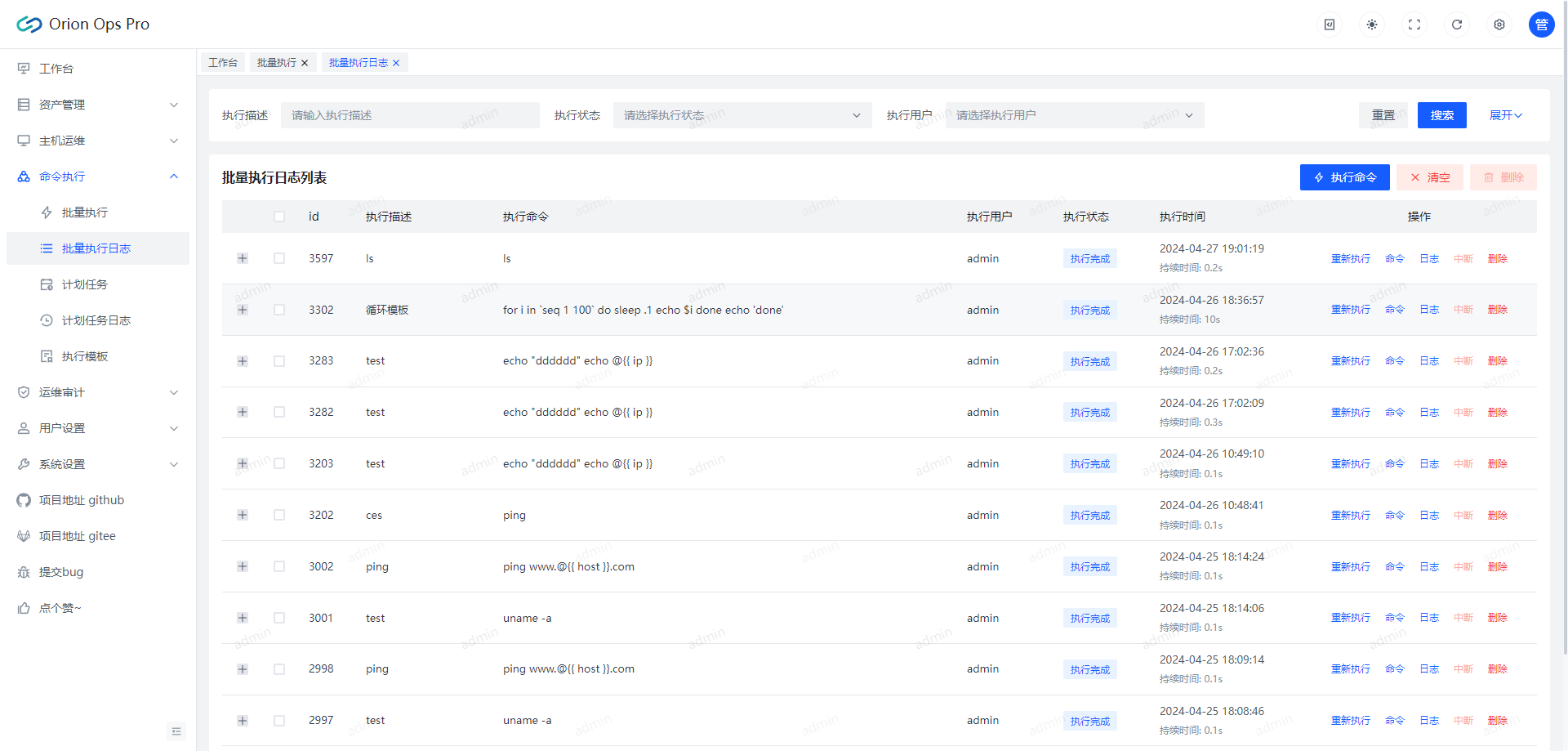Check the checkbox for row id 3283
This screenshot has height=751, width=1568.
coord(279,361)
